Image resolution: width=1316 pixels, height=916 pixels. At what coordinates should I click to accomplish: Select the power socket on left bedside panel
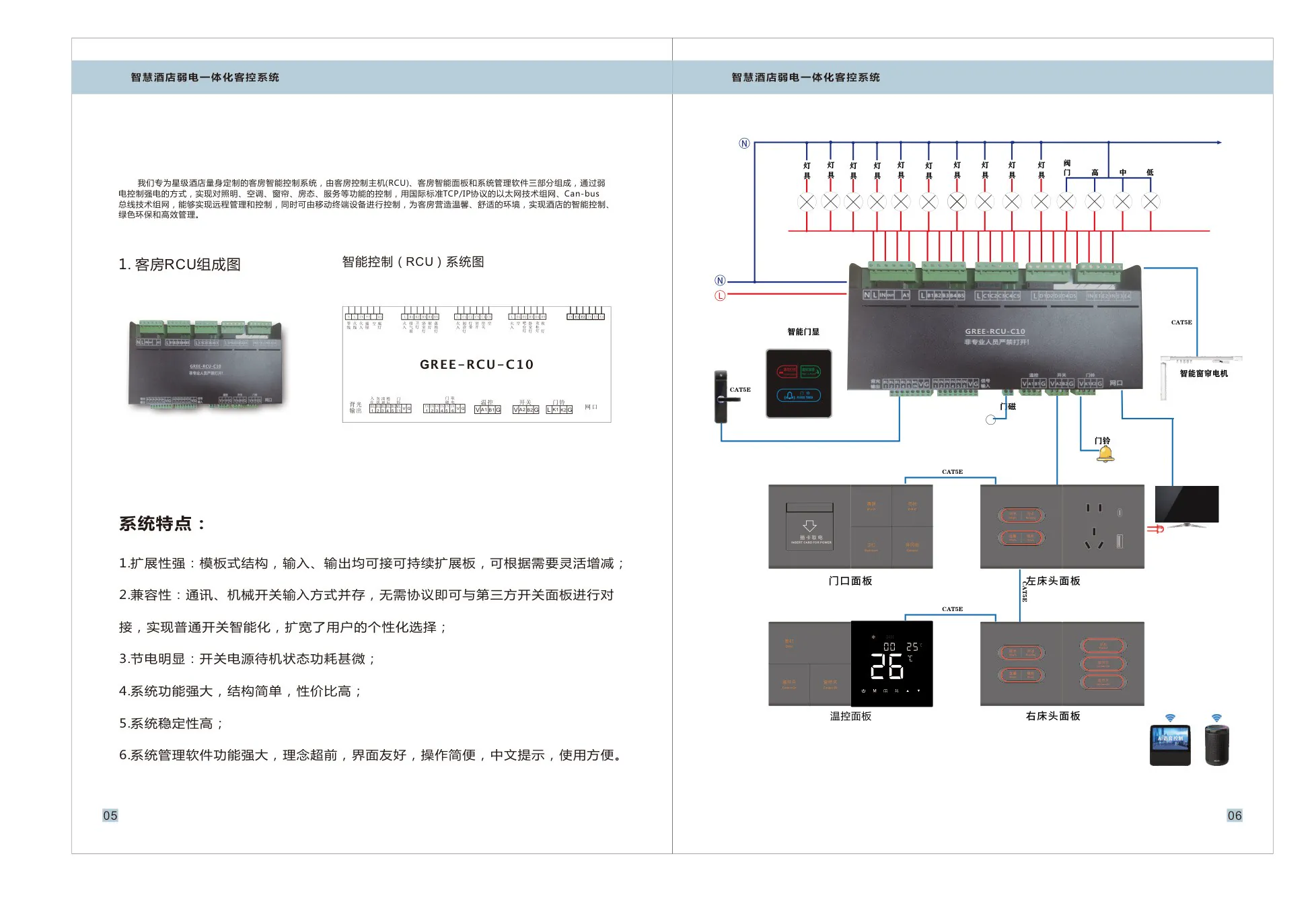tap(1103, 527)
